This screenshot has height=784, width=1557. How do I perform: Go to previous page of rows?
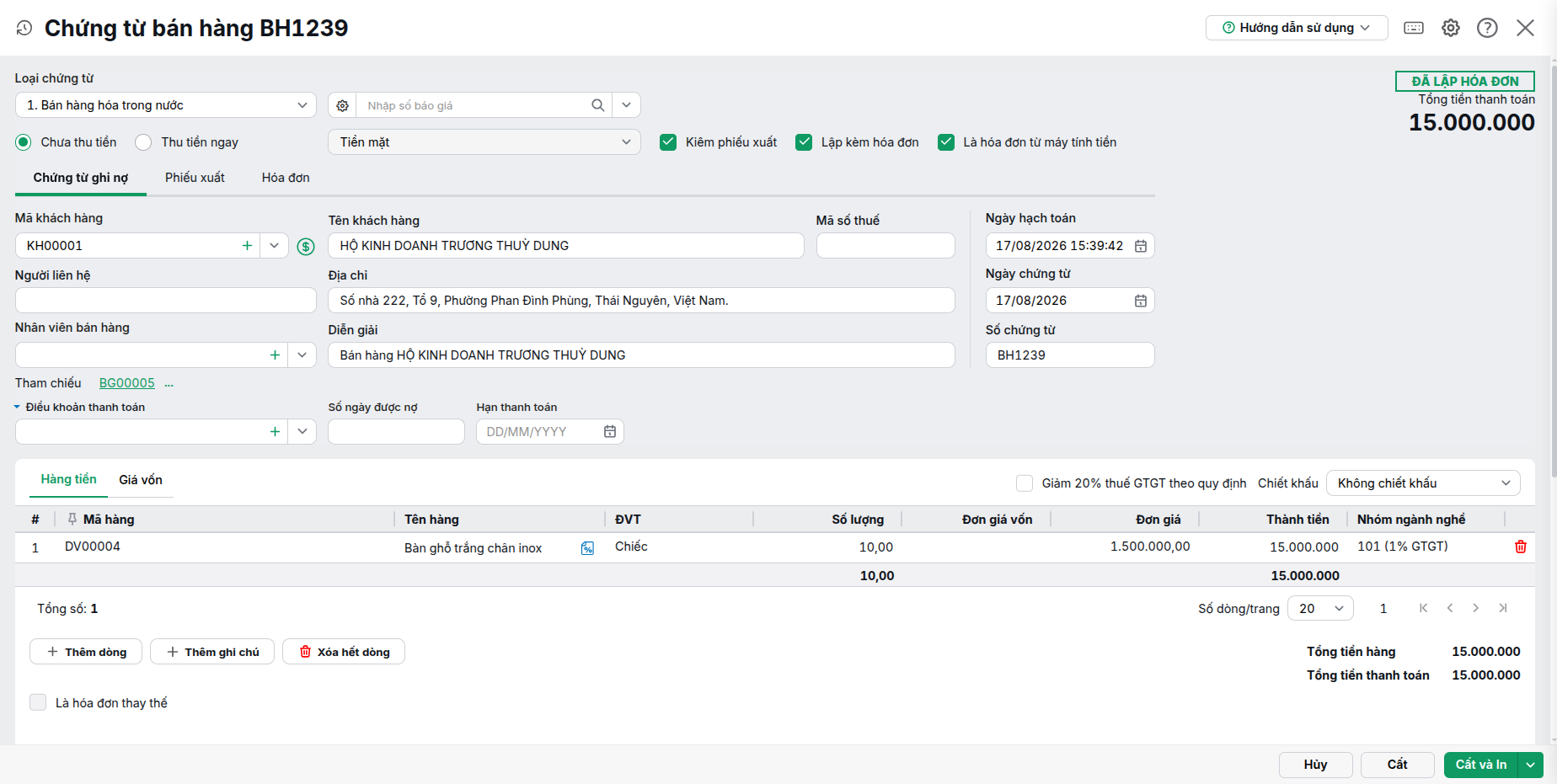(1450, 608)
